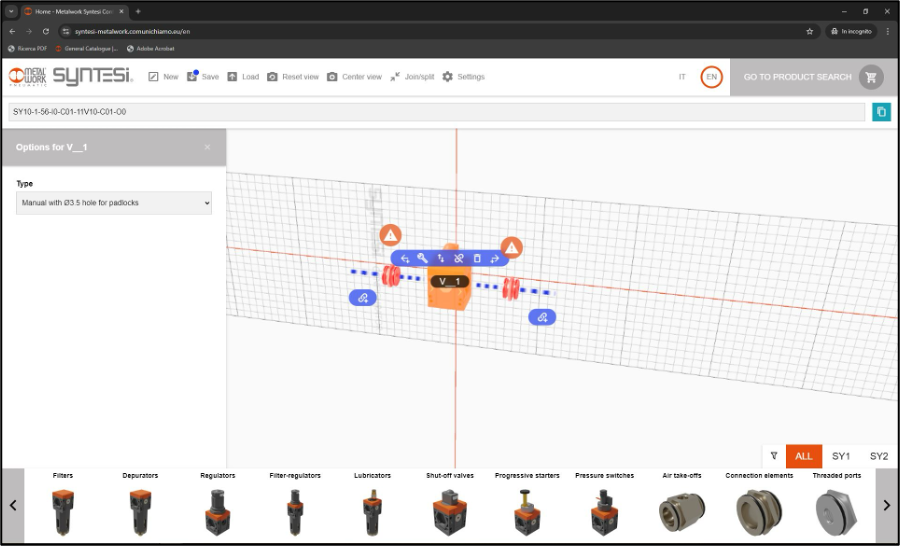Click the left warning triangle marker
Viewport: 900px width, 546px height.
click(391, 236)
